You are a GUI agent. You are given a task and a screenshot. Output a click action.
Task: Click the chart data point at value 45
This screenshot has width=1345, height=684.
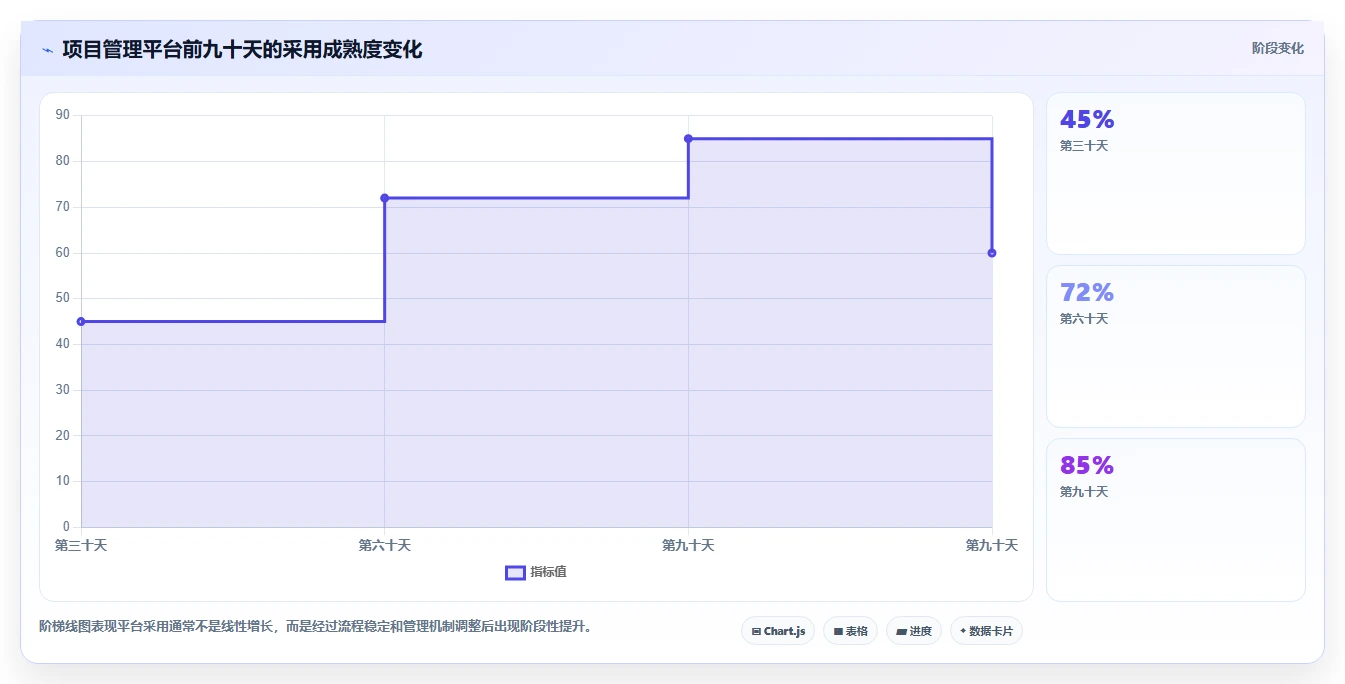point(81,321)
